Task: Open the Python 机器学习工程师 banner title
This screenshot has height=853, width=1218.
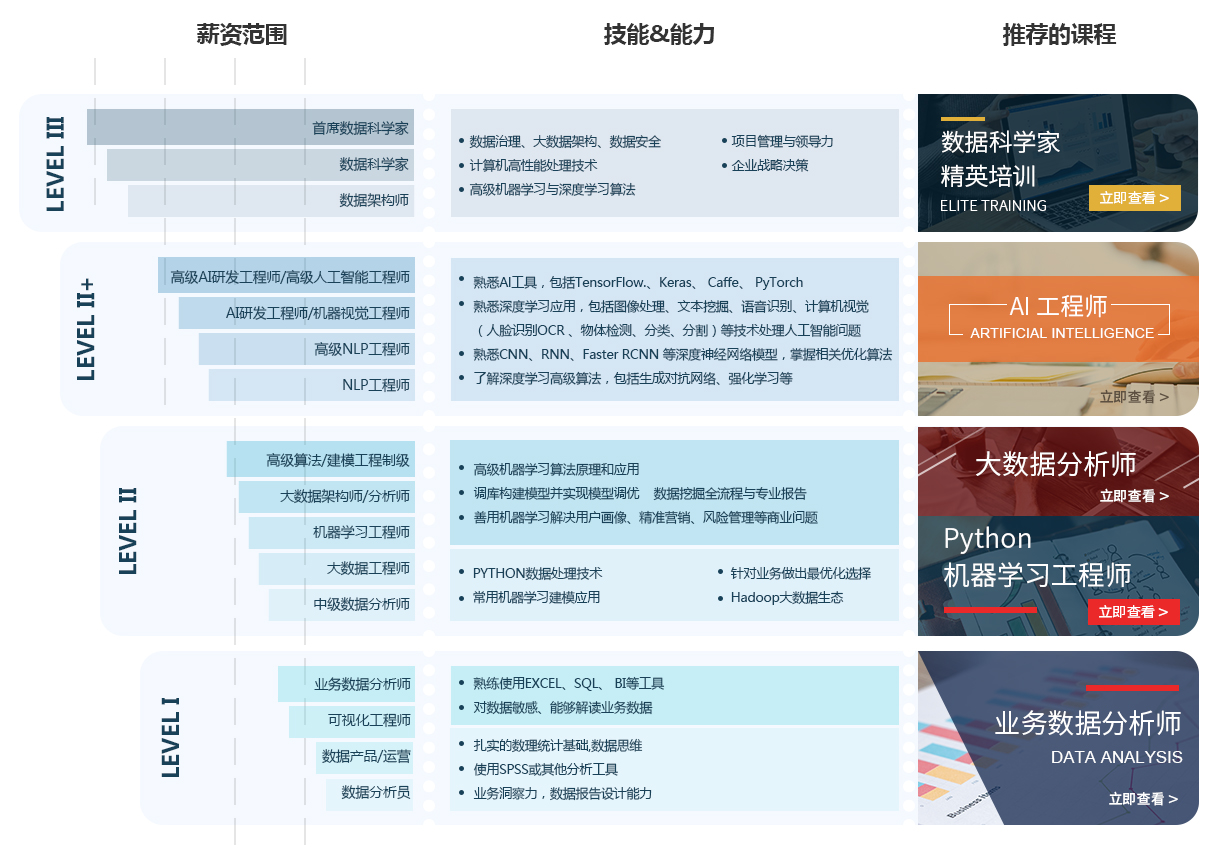Action: pyautogui.click(x=1037, y=556)
